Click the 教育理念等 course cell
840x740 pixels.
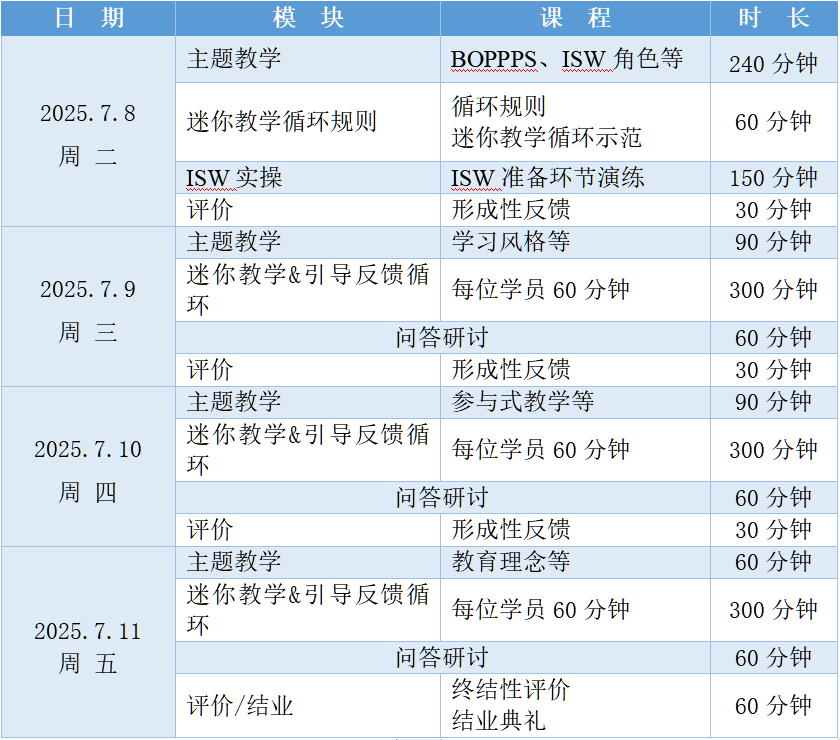tap(575, 563)
